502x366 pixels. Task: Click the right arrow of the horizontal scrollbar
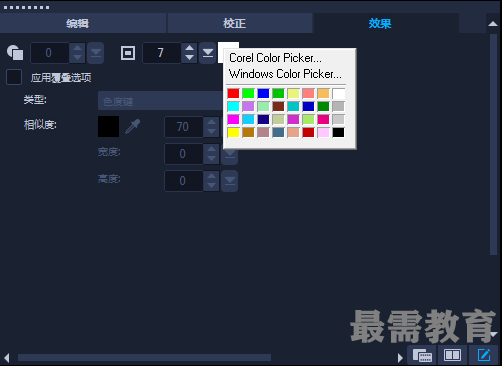tap(400, 358)
